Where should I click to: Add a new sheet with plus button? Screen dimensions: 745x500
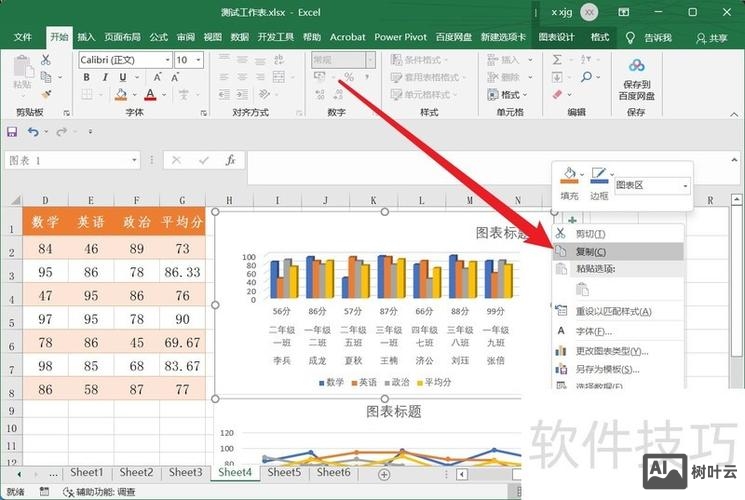click(384, 474)
